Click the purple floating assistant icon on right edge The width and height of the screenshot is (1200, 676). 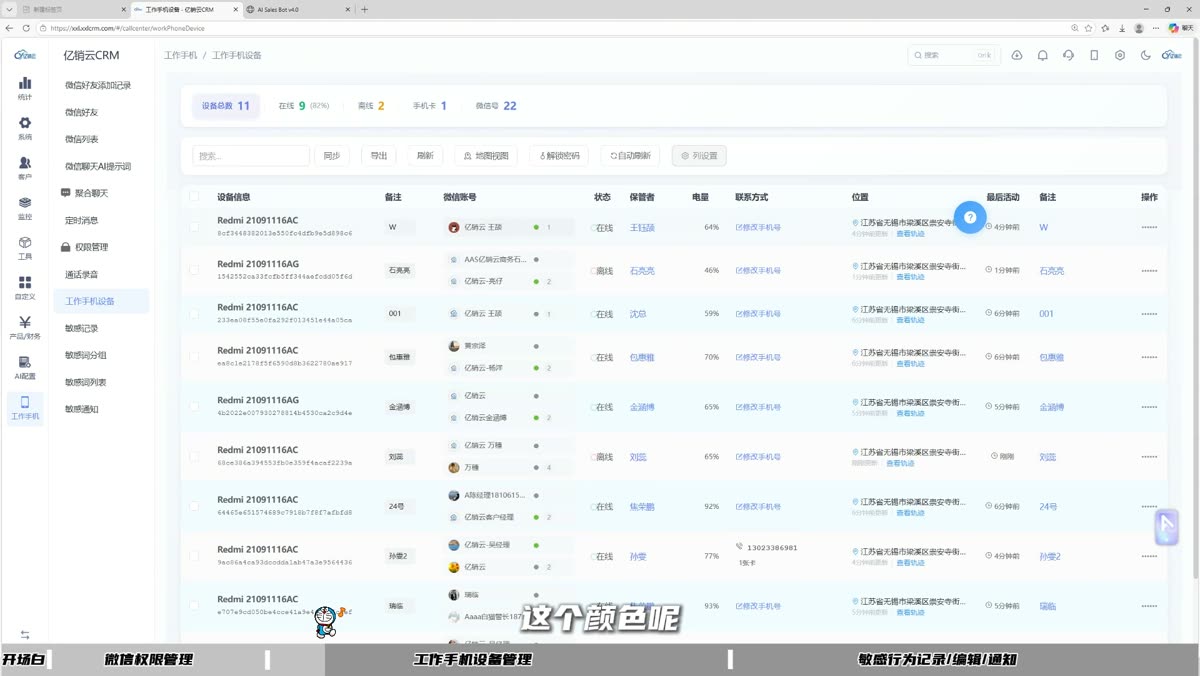pos(1167,527)
